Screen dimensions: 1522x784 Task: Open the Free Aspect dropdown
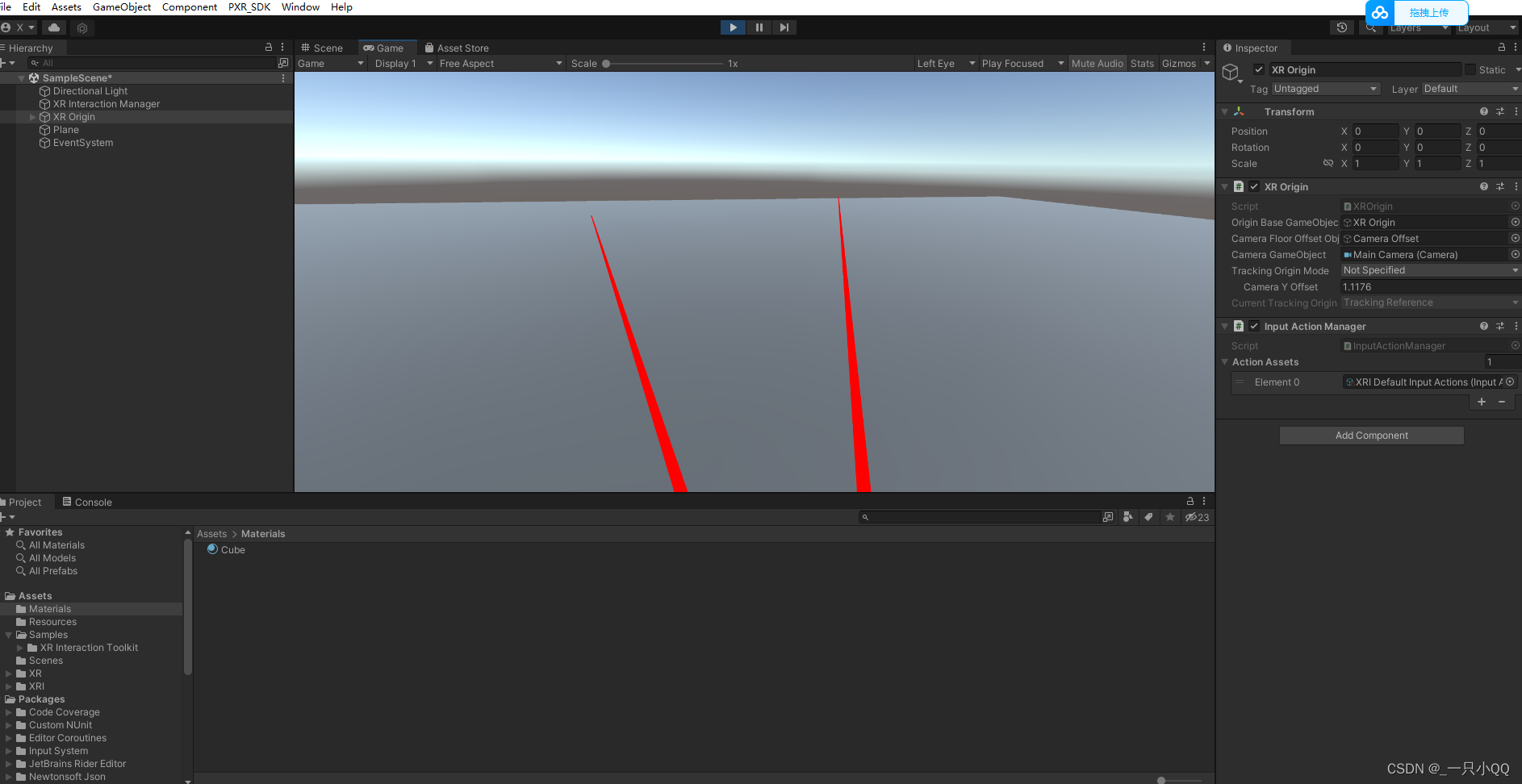[500, 64]
